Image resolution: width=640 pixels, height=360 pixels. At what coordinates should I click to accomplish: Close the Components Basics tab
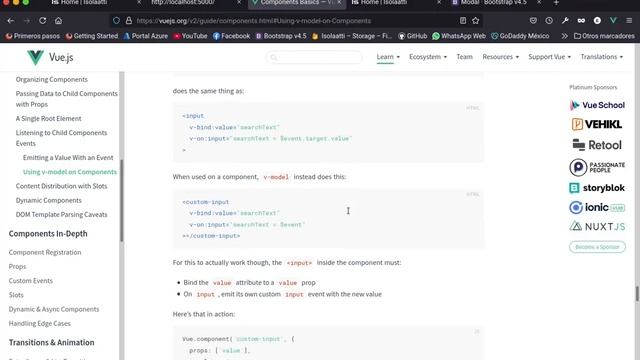[x=339, y=3]
